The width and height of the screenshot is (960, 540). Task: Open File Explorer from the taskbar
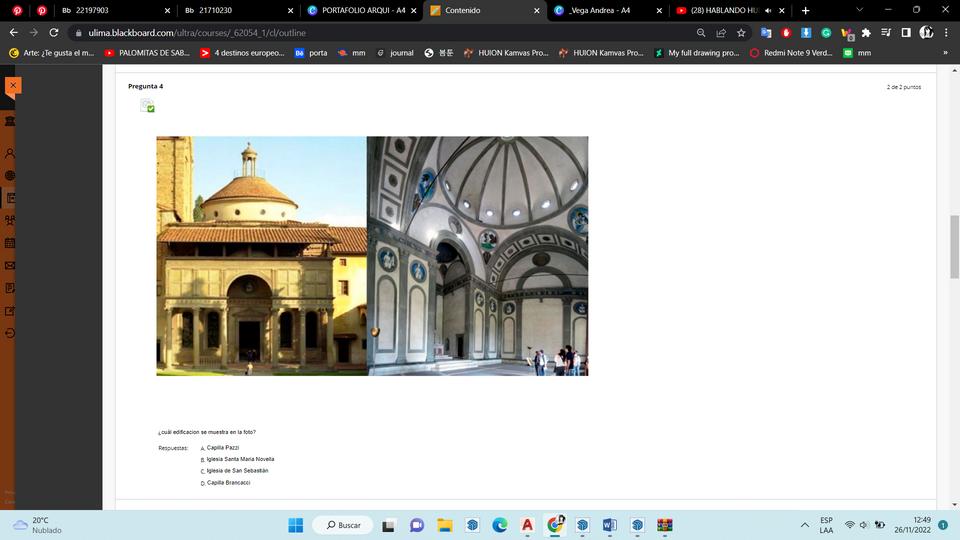444,525
